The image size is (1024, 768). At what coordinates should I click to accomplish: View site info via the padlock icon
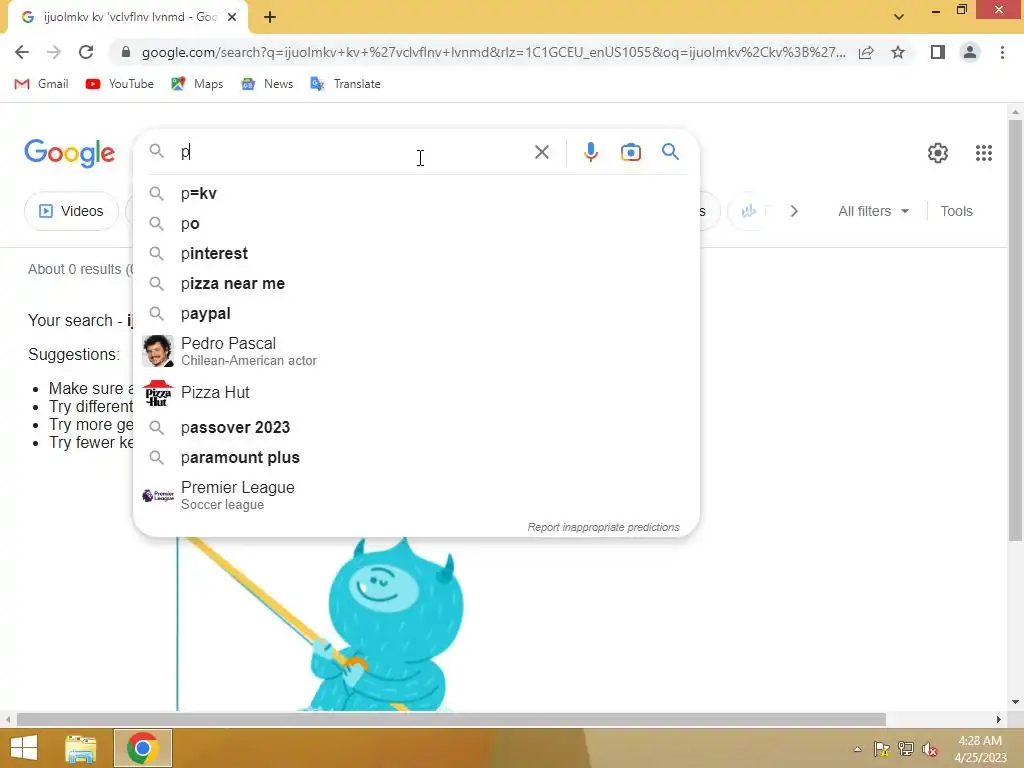click(x=126, y=52)
